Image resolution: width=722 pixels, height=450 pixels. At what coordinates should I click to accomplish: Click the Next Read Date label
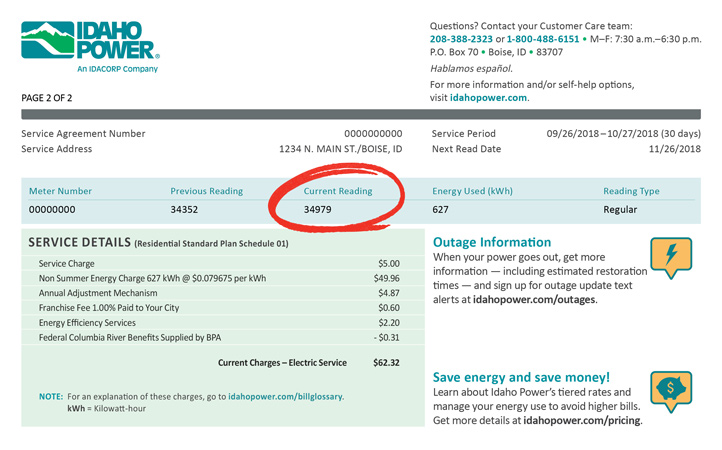tap(466, 149)
